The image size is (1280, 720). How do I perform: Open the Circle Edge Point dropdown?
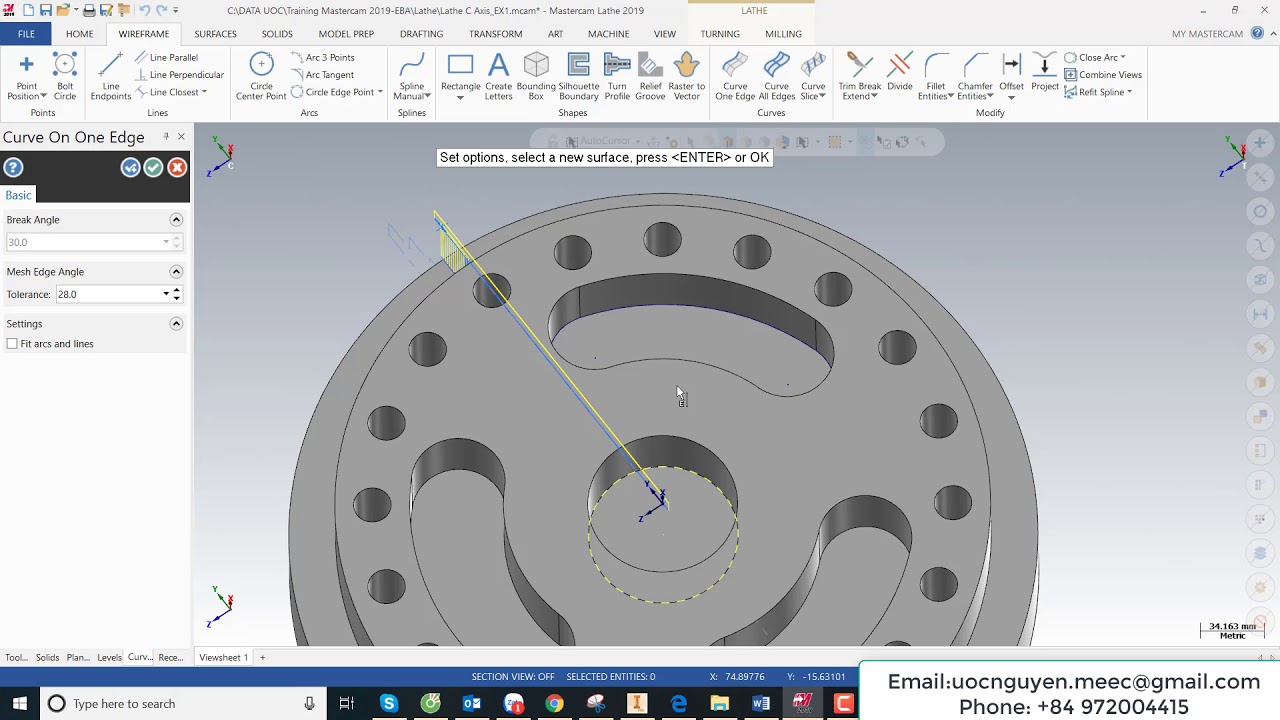pyautogui.click(x=380, y=92)
